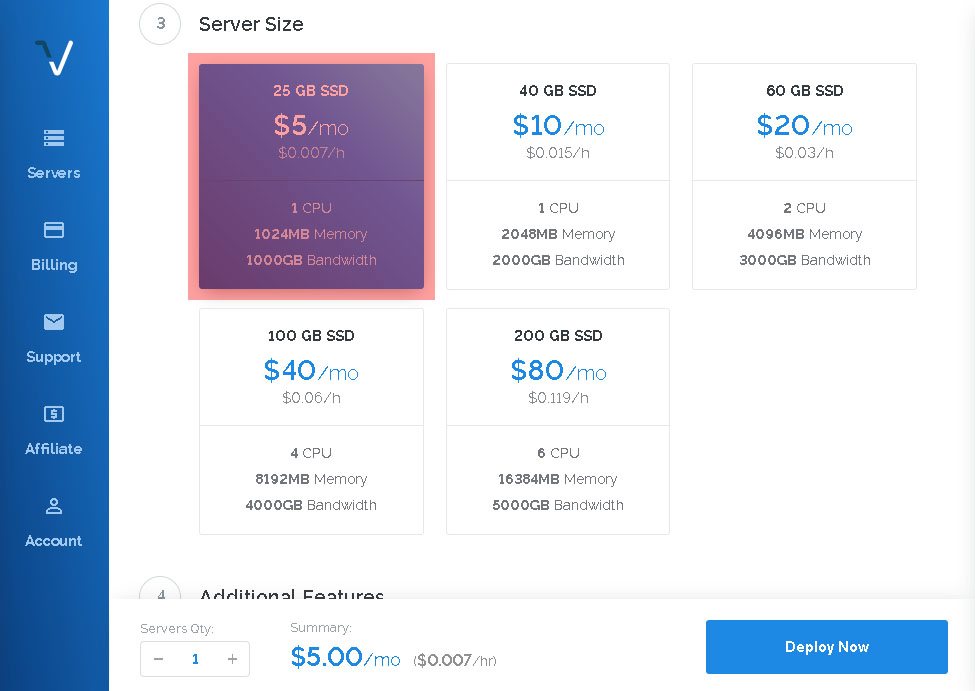The height and width of the screenshot is (691, 975).
Task: Open the Account person icon
Action: (53, 506)
